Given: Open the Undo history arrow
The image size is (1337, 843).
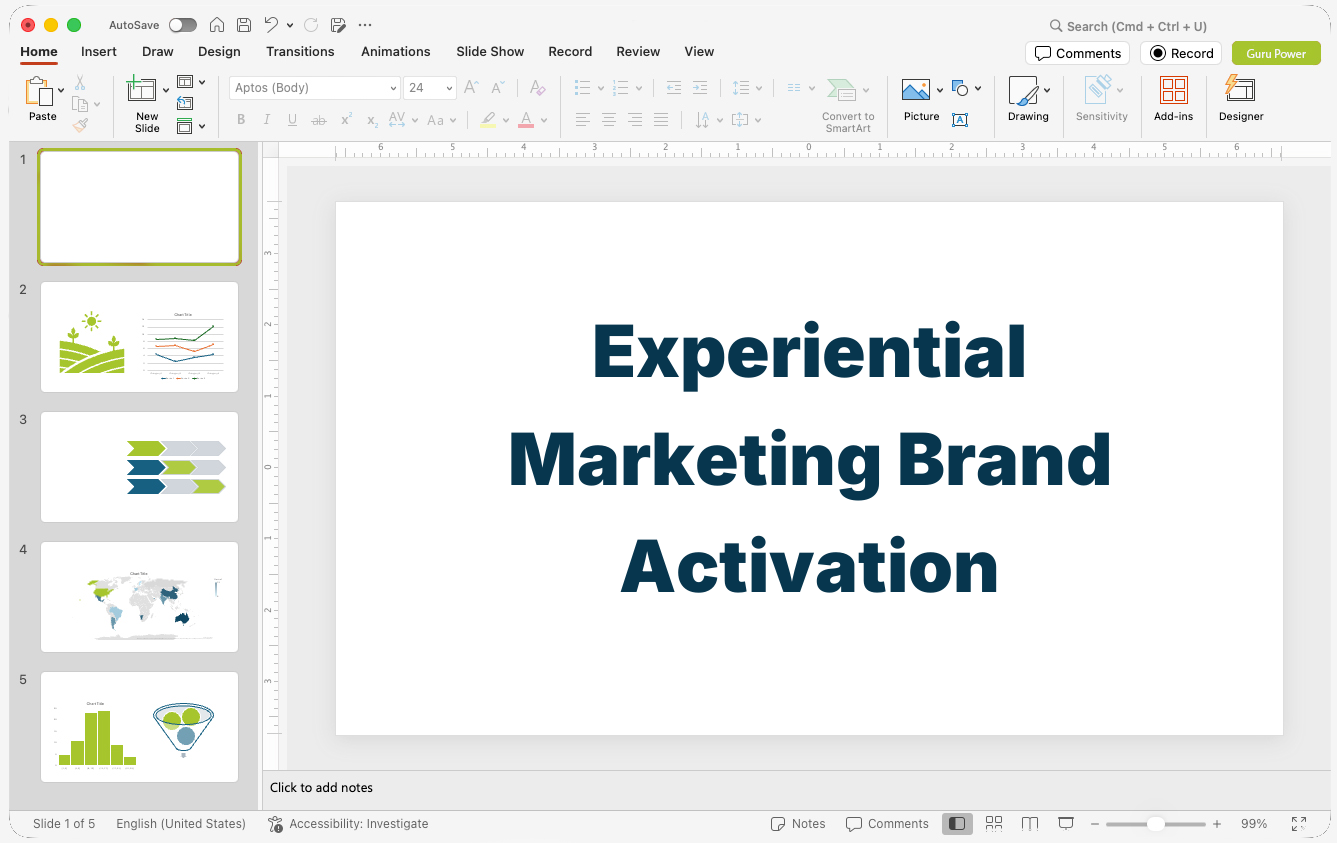Looking at the screenshot, I should [290, 25].
